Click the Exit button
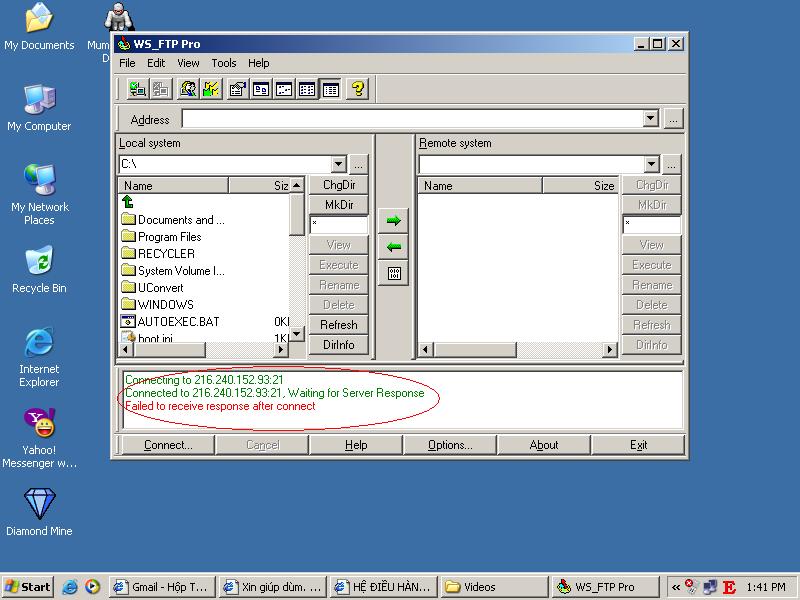This screenshot has height=600, width=800. (638, 445)
